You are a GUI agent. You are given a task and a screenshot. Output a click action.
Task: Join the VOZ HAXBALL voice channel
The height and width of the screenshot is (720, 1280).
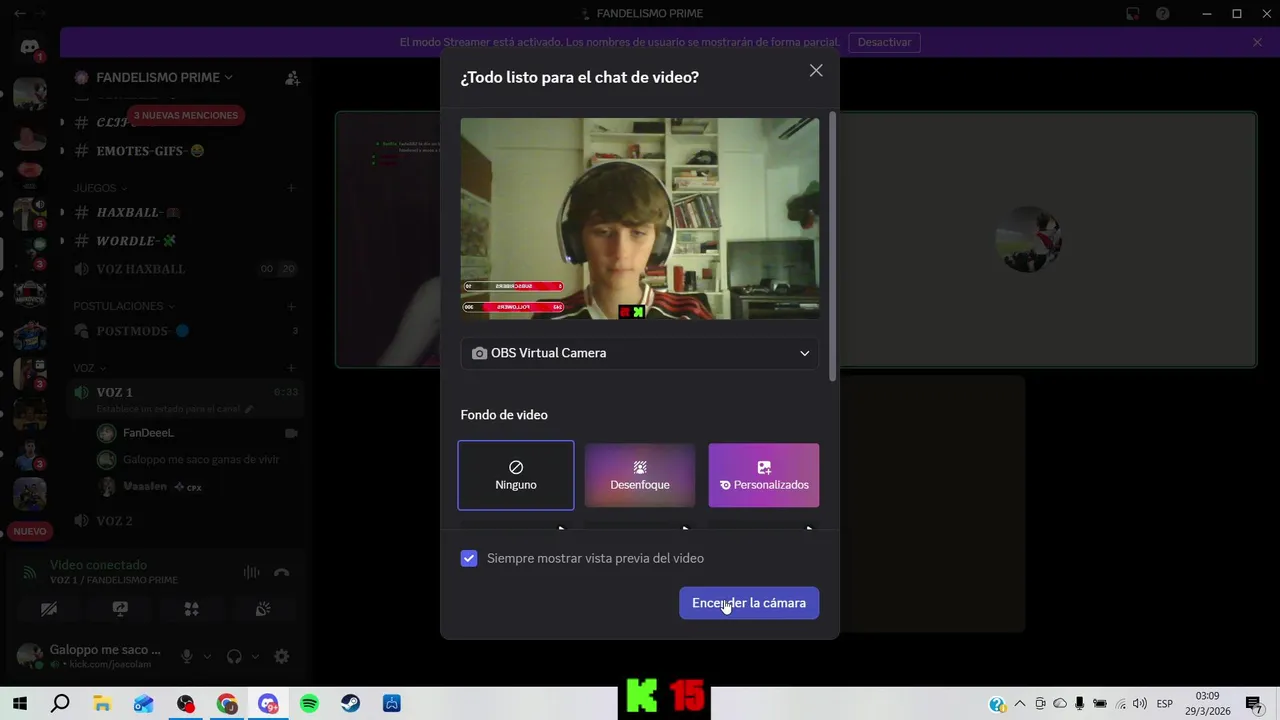141,269
